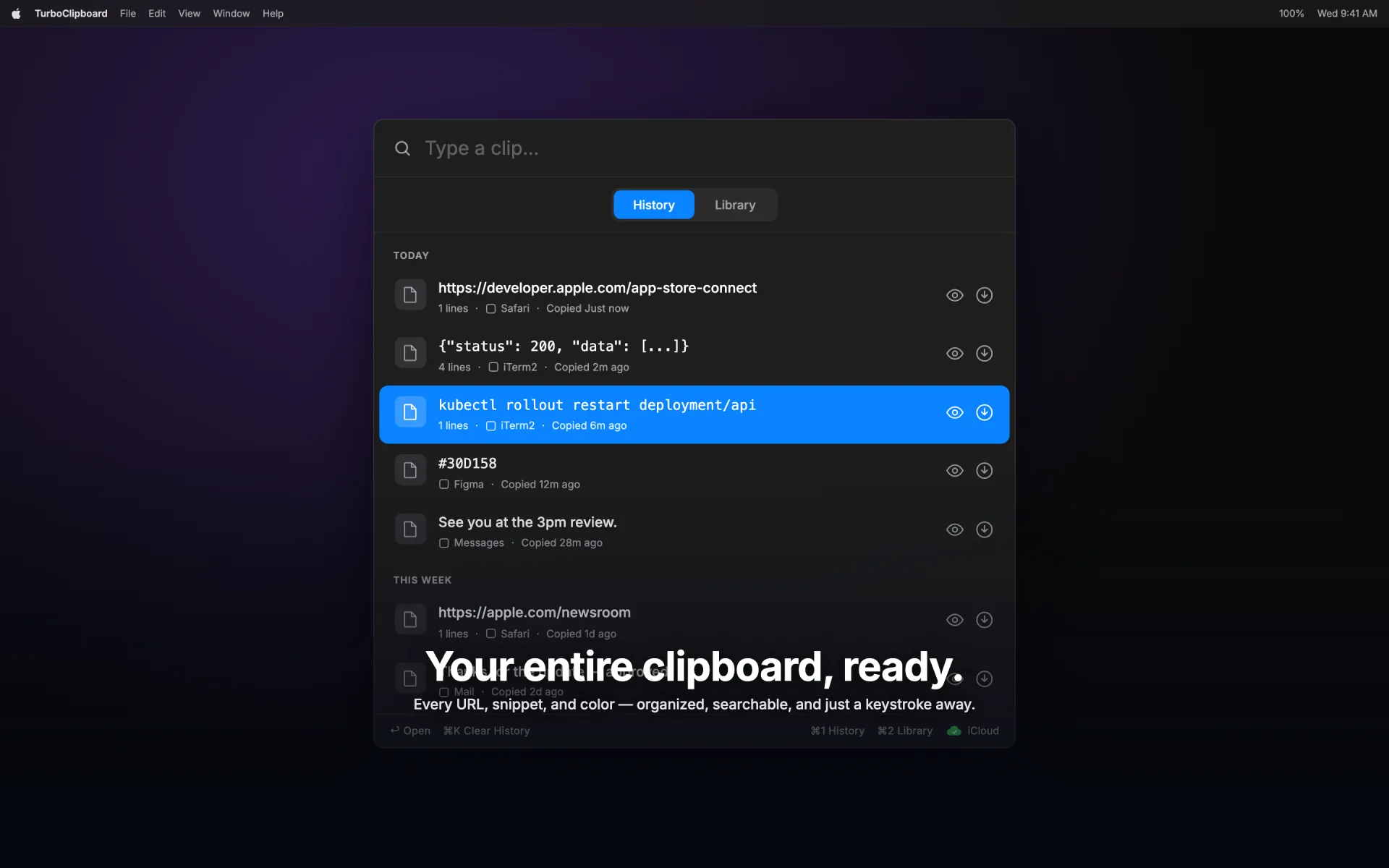The height and width of the screenshot is (868, 1389).
Task: Click the Messages app icon on 3pm review clip
Action: [x=444, y=543]
